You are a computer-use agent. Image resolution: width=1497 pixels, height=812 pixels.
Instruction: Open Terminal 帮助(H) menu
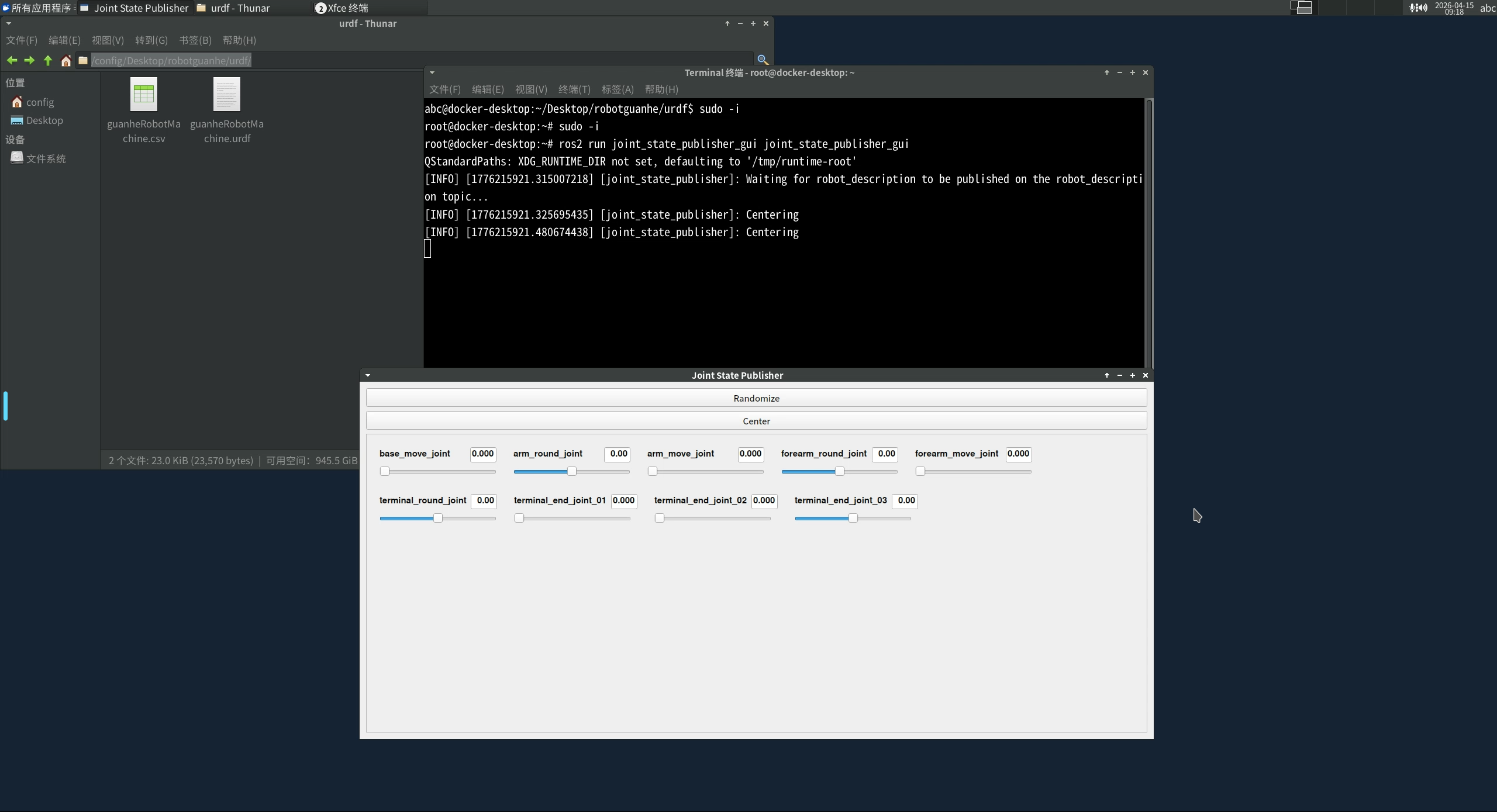(661, 89)
